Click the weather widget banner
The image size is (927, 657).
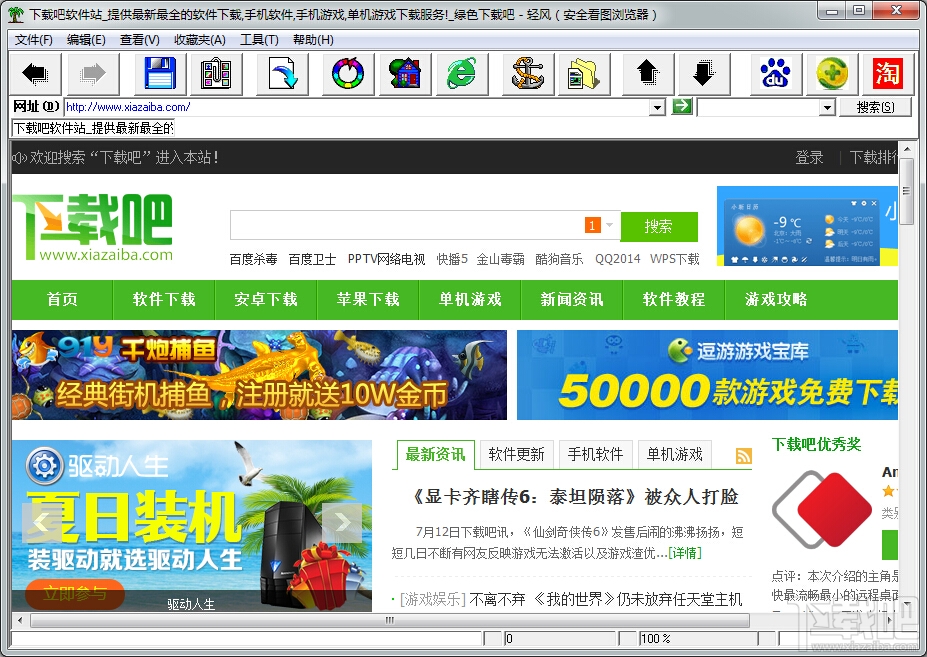pyautogui.click(x=807, y=226)
